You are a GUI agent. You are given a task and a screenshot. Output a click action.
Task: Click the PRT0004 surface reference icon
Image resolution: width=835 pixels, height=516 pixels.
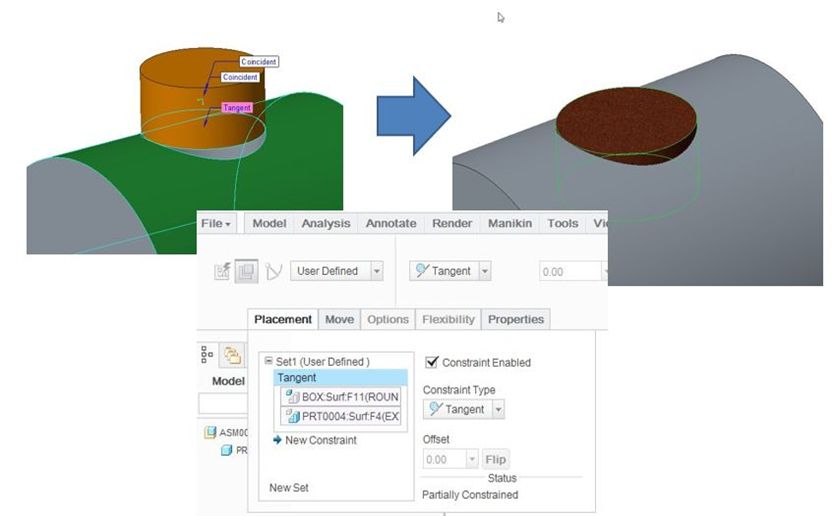tap(292, 416)
